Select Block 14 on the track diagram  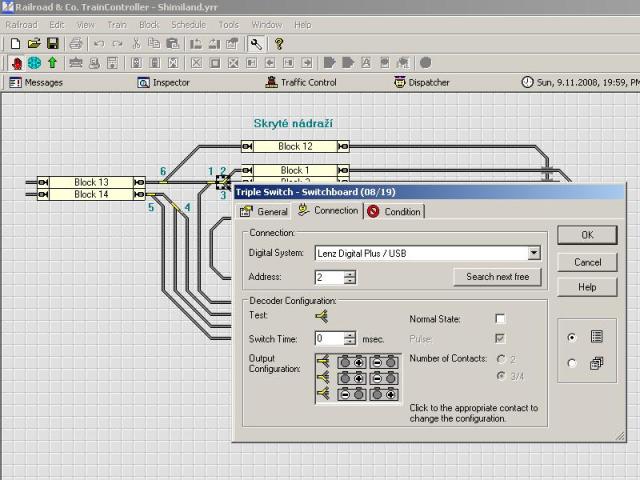click(91, 194)
